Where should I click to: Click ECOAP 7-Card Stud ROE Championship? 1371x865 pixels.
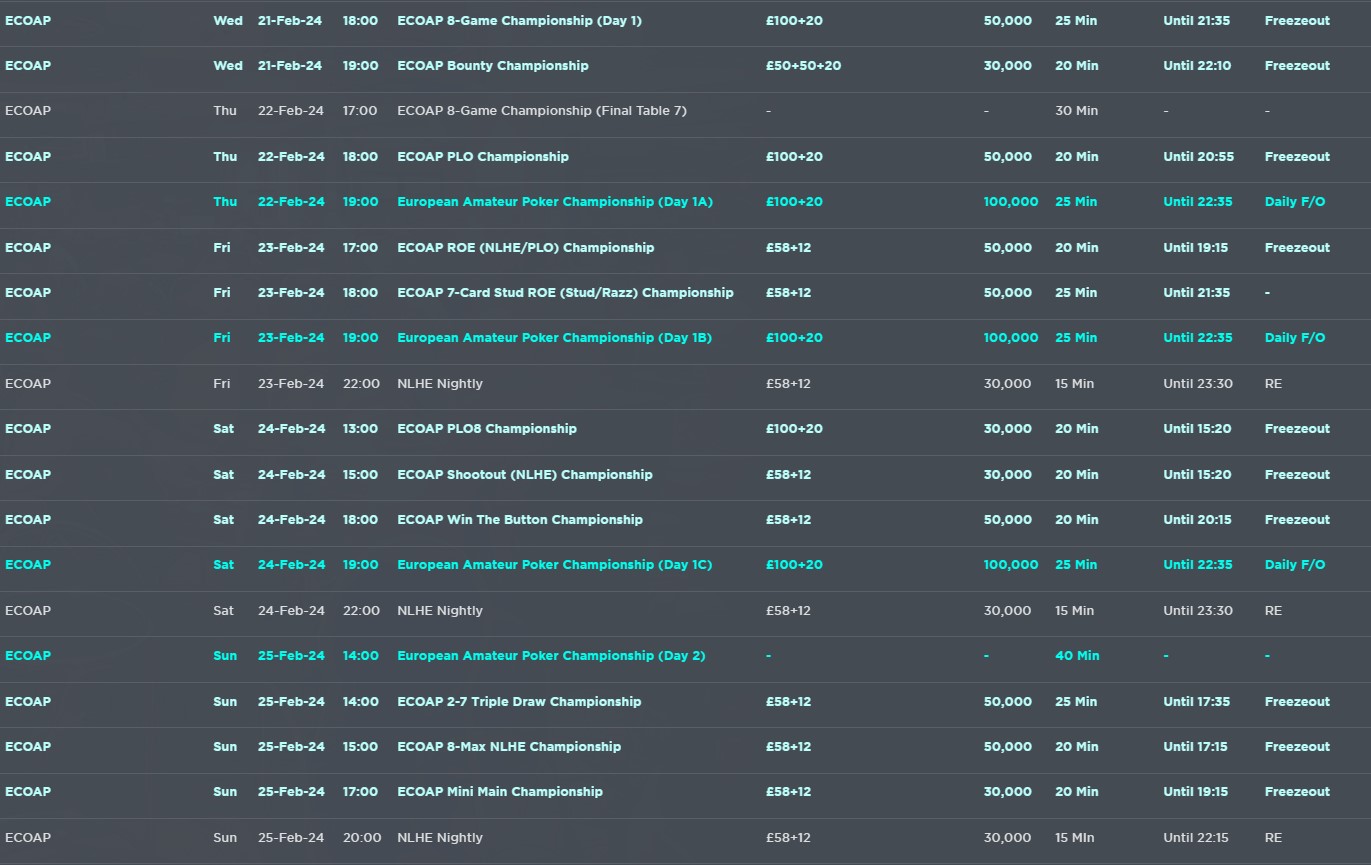[565, 293]
